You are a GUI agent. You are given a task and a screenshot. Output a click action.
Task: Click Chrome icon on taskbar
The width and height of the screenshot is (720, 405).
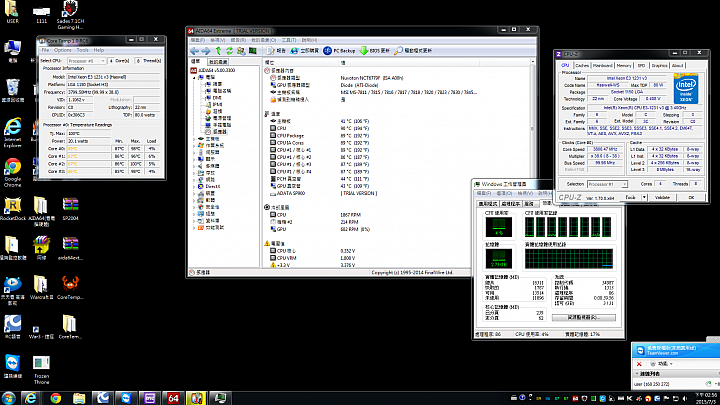tap(56, 398)
